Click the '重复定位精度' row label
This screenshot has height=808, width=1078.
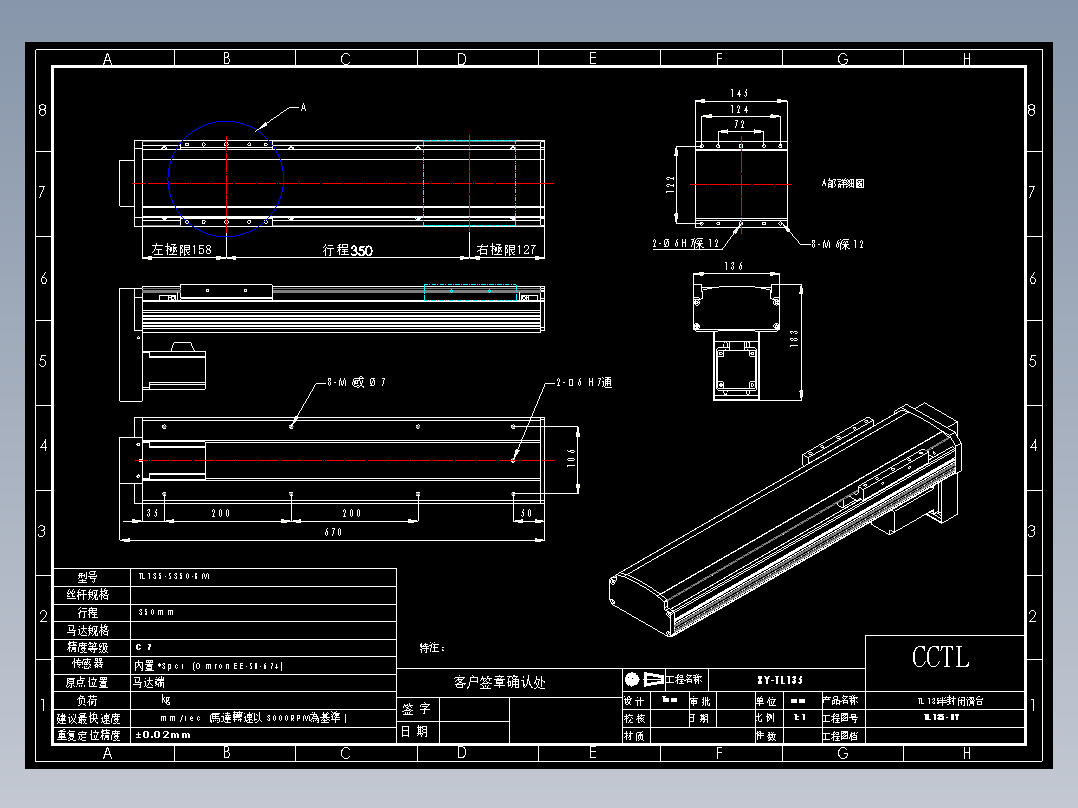pos(89,736)
